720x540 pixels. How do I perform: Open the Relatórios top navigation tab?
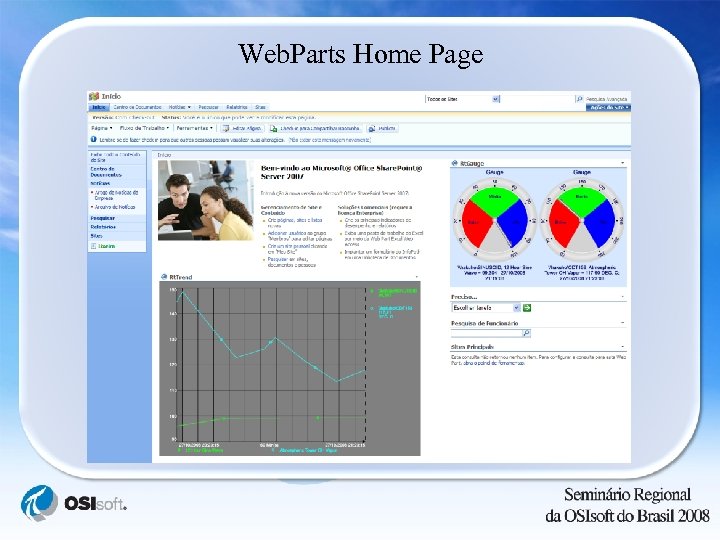[x=237, y=107]
